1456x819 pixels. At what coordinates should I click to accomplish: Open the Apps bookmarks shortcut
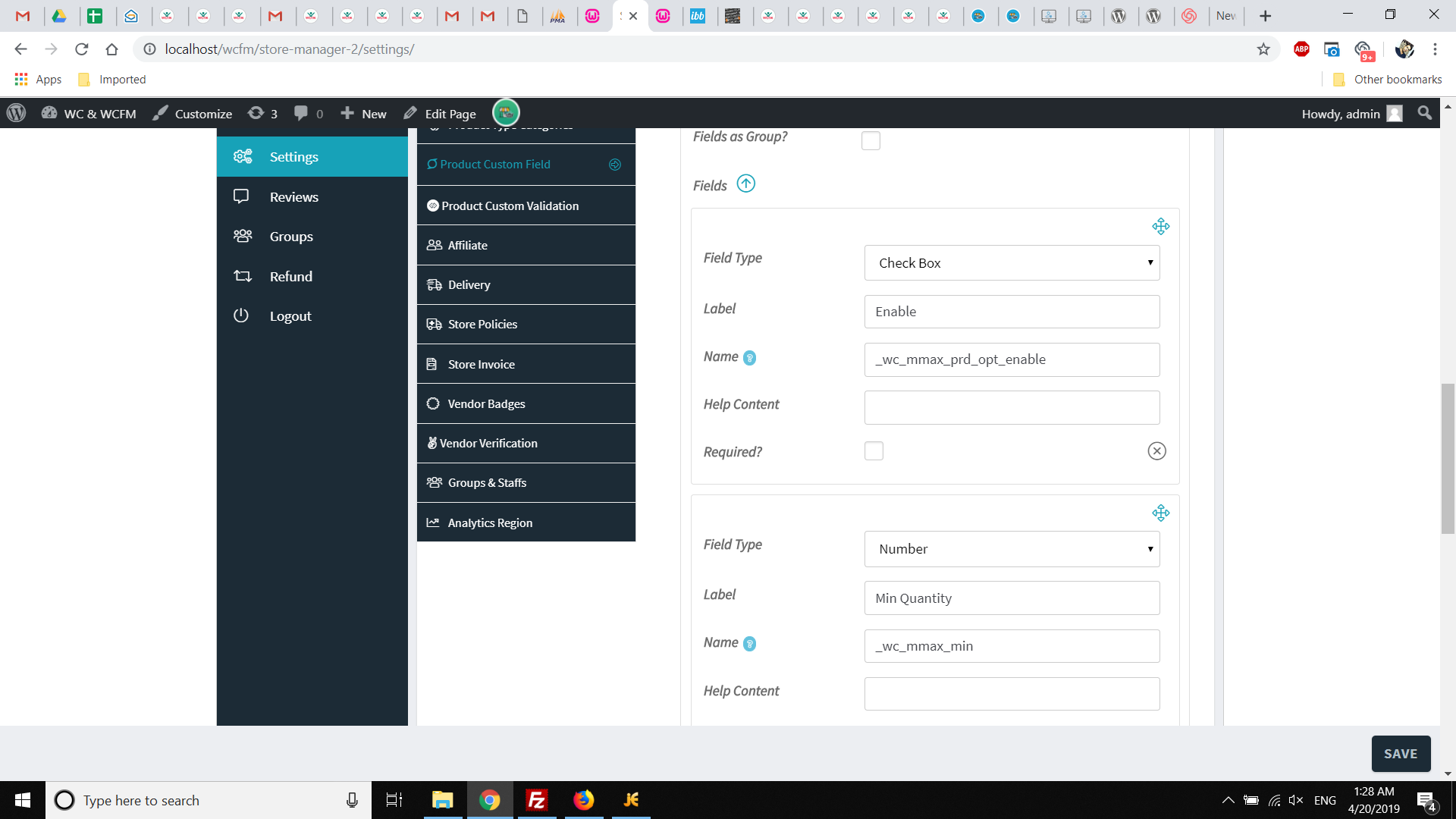click(x=38, y=80)
